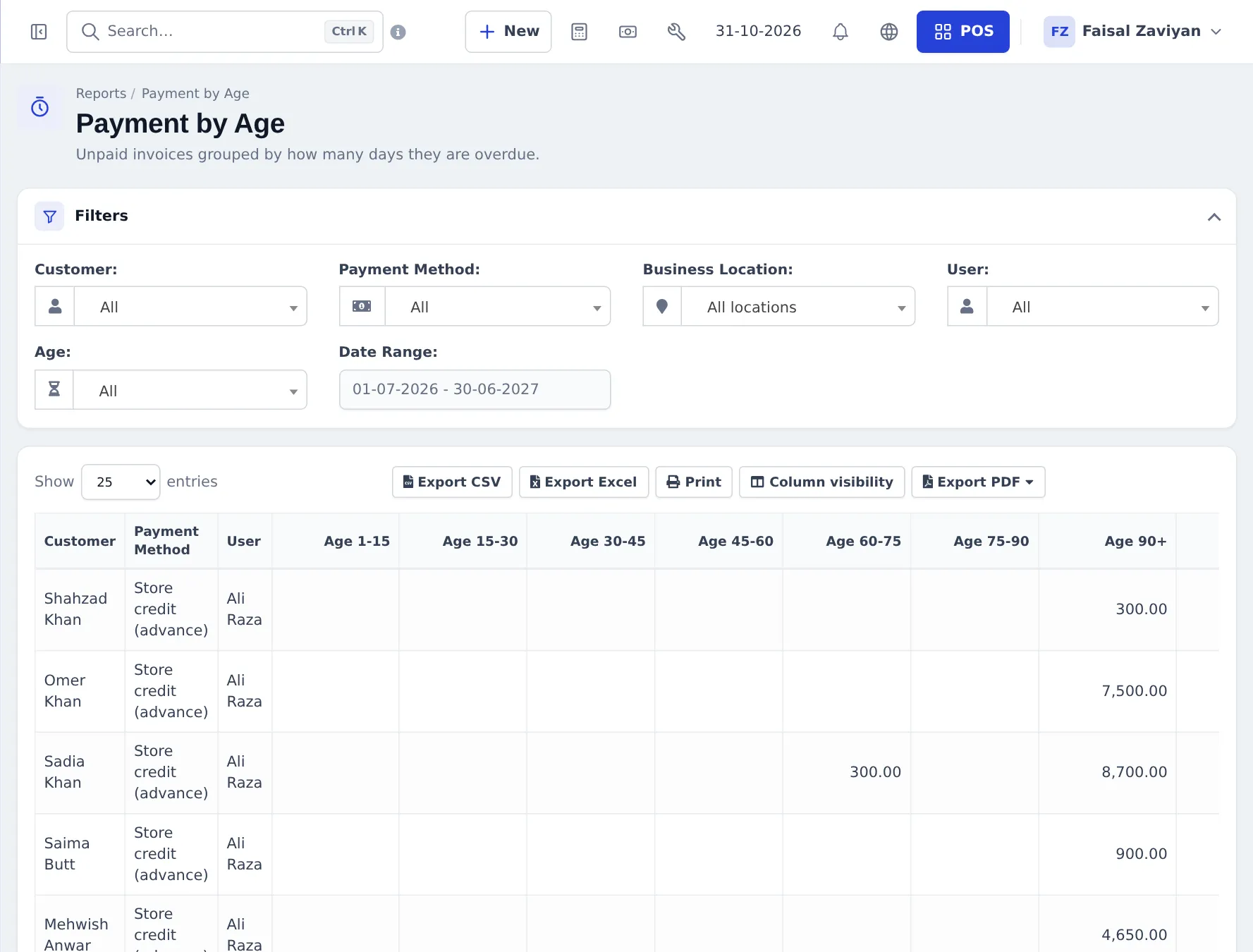Image resolution: width=1253 pixels, height=952 pixels.
Task: Sort by the Payment Method column header
Action: [171, 541]
